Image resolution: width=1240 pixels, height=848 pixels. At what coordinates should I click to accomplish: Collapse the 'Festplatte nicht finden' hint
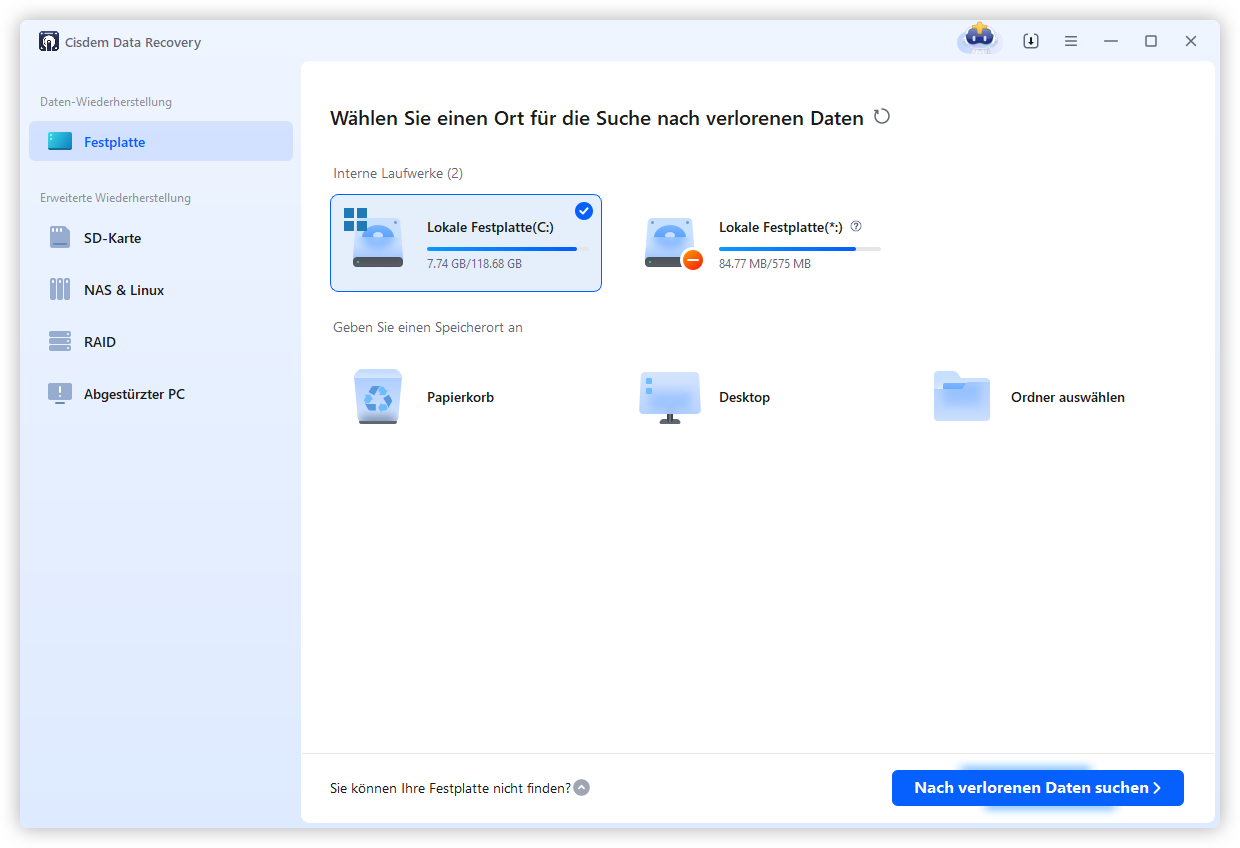[581, 788]
